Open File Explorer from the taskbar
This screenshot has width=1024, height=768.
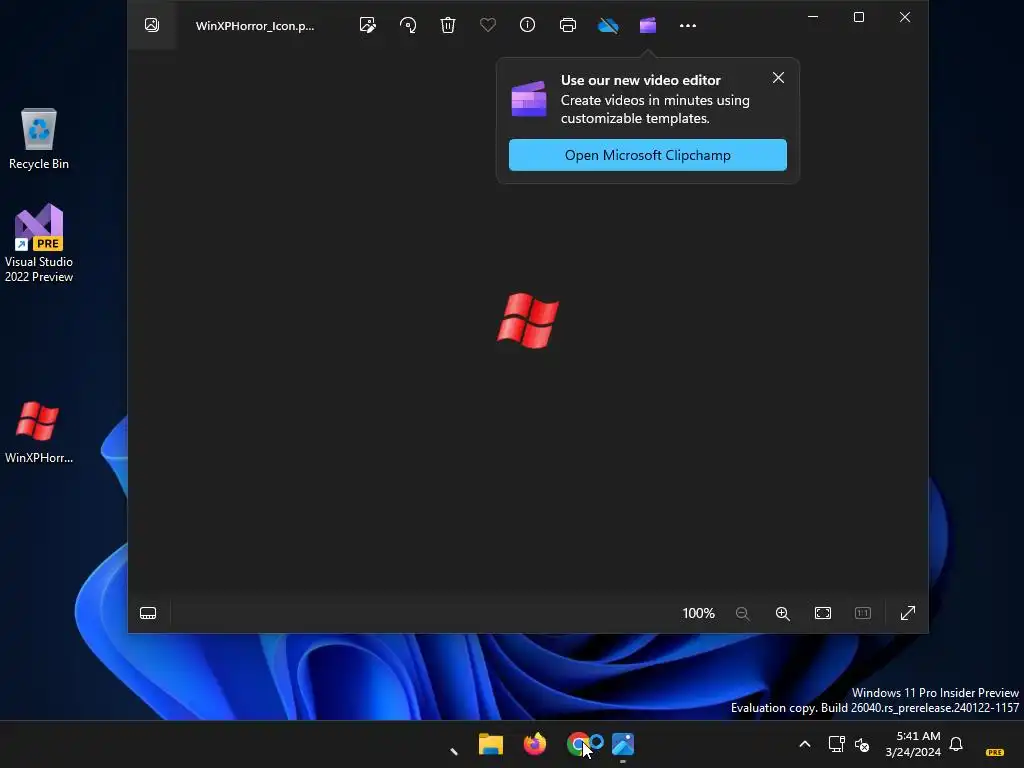point(490,744)
